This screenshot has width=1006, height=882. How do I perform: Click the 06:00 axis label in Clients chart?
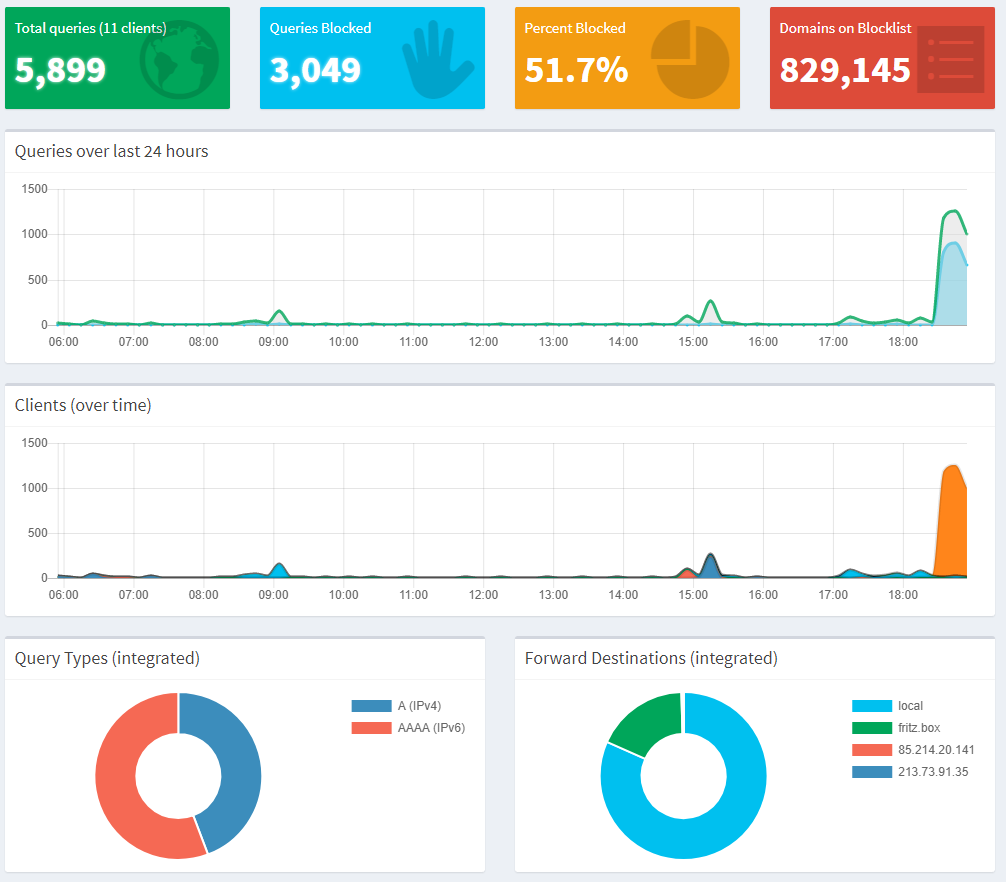[64, 595]
